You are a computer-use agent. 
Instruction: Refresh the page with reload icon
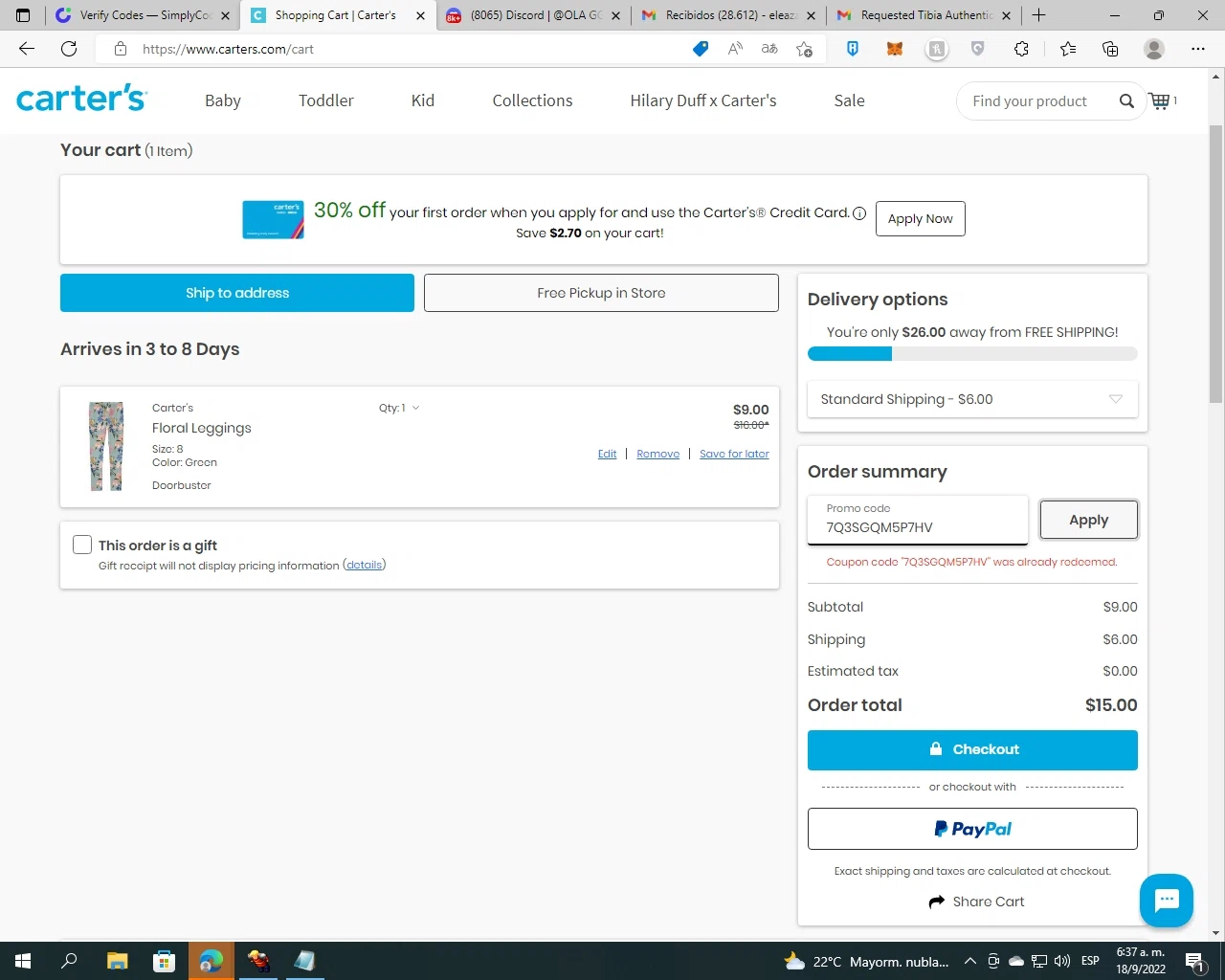pyautogui.click(x=69, y=49)
